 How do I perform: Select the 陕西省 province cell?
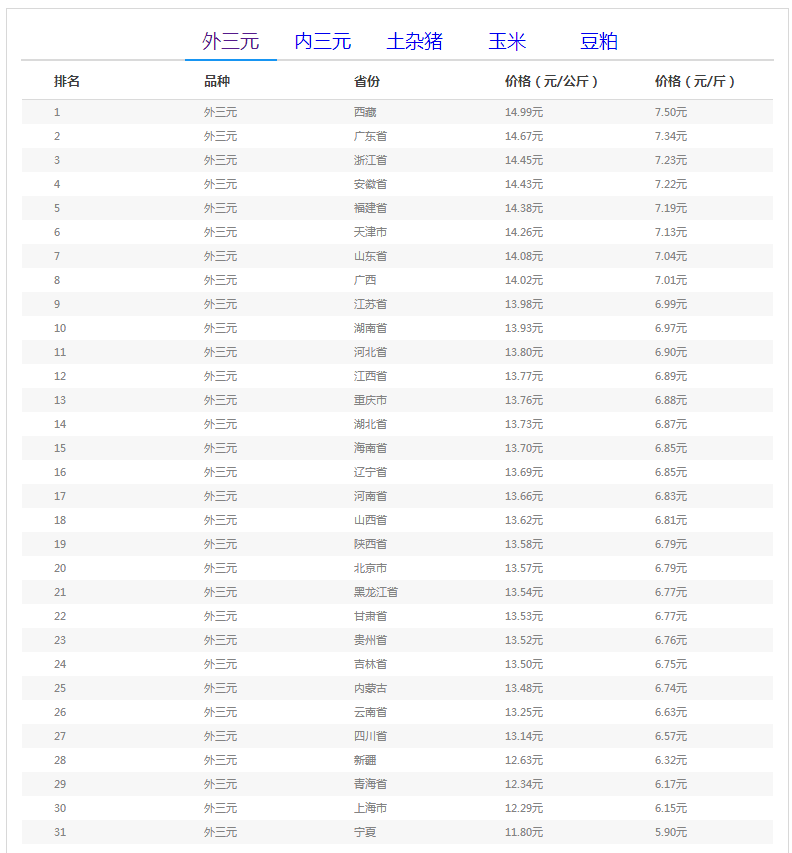coord(370,543)
